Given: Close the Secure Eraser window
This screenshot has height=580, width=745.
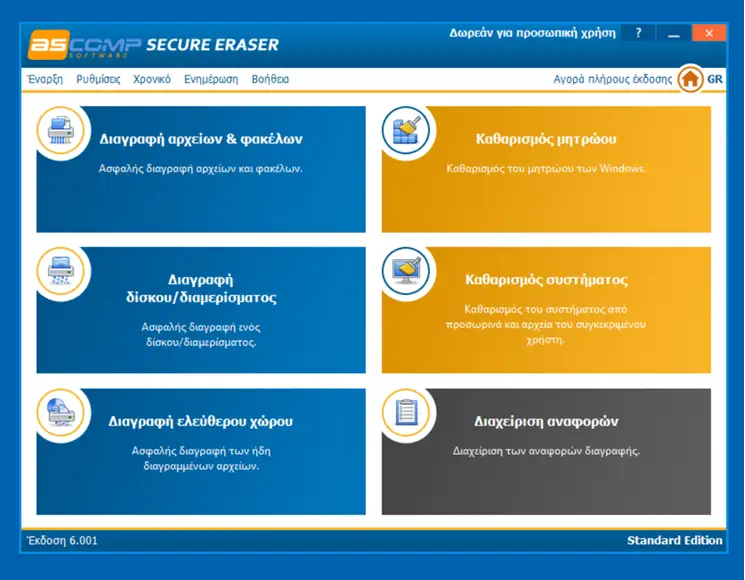Looking at the screenshot, I should click(709, 33).
